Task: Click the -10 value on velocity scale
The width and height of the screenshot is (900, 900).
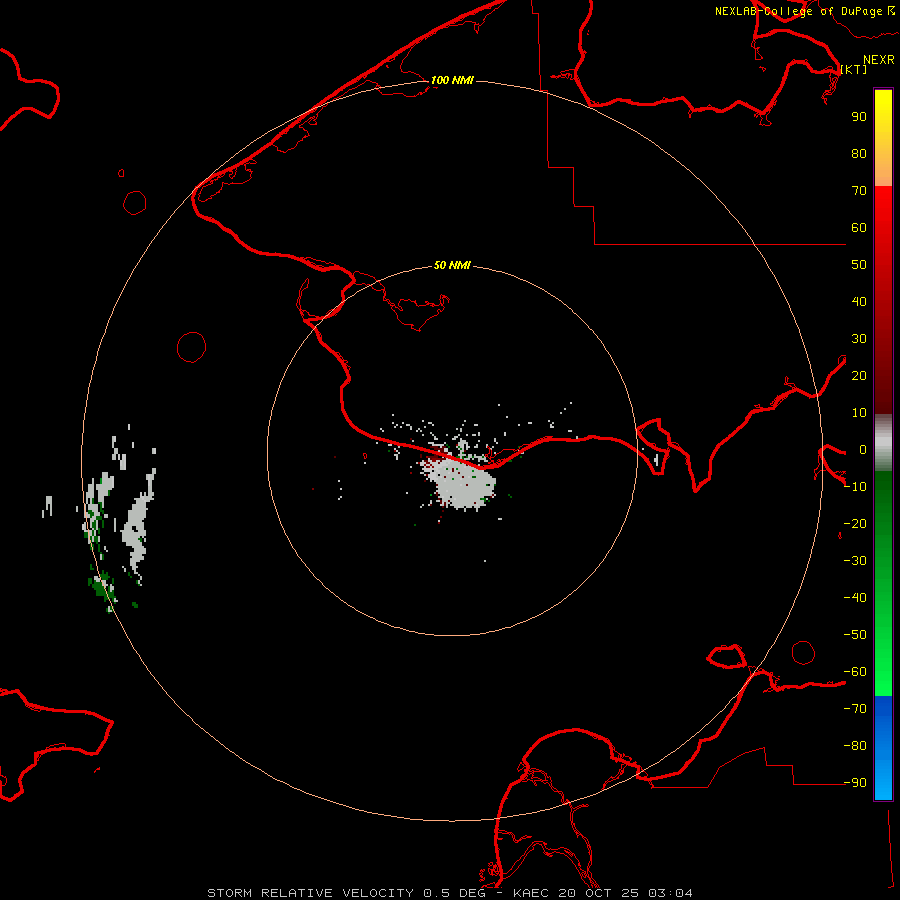Action: pos(855,487)
